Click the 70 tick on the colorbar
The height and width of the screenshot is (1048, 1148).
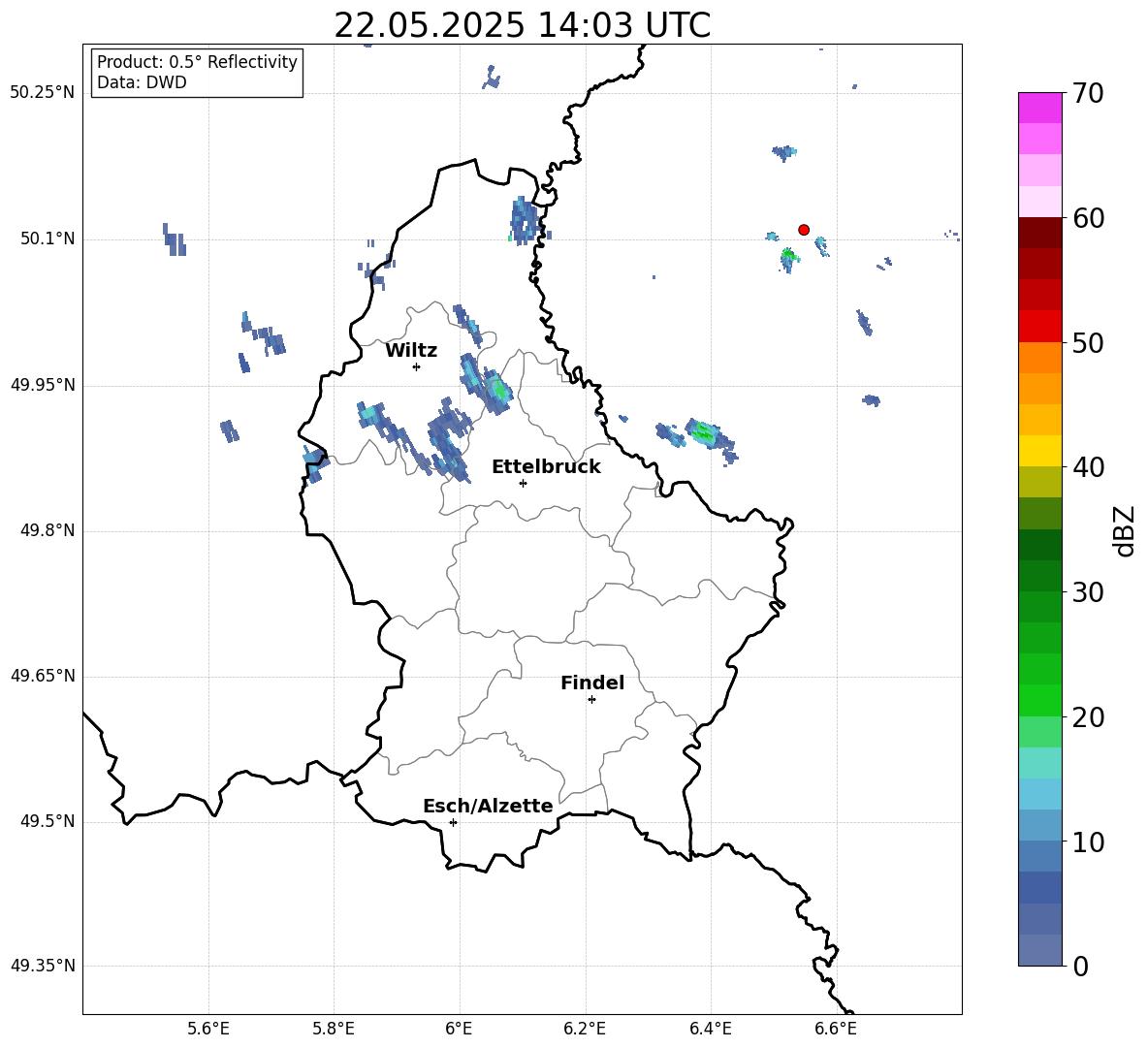(x=1088, y=93)
